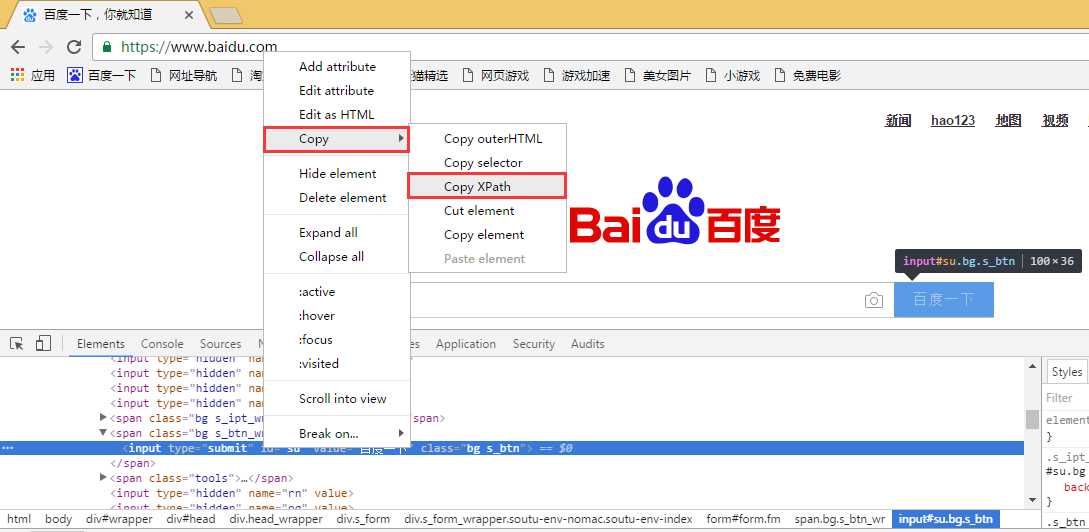Click the address bar URL
Viewport: 1089px width, 532px height.
tap(199, 47)
